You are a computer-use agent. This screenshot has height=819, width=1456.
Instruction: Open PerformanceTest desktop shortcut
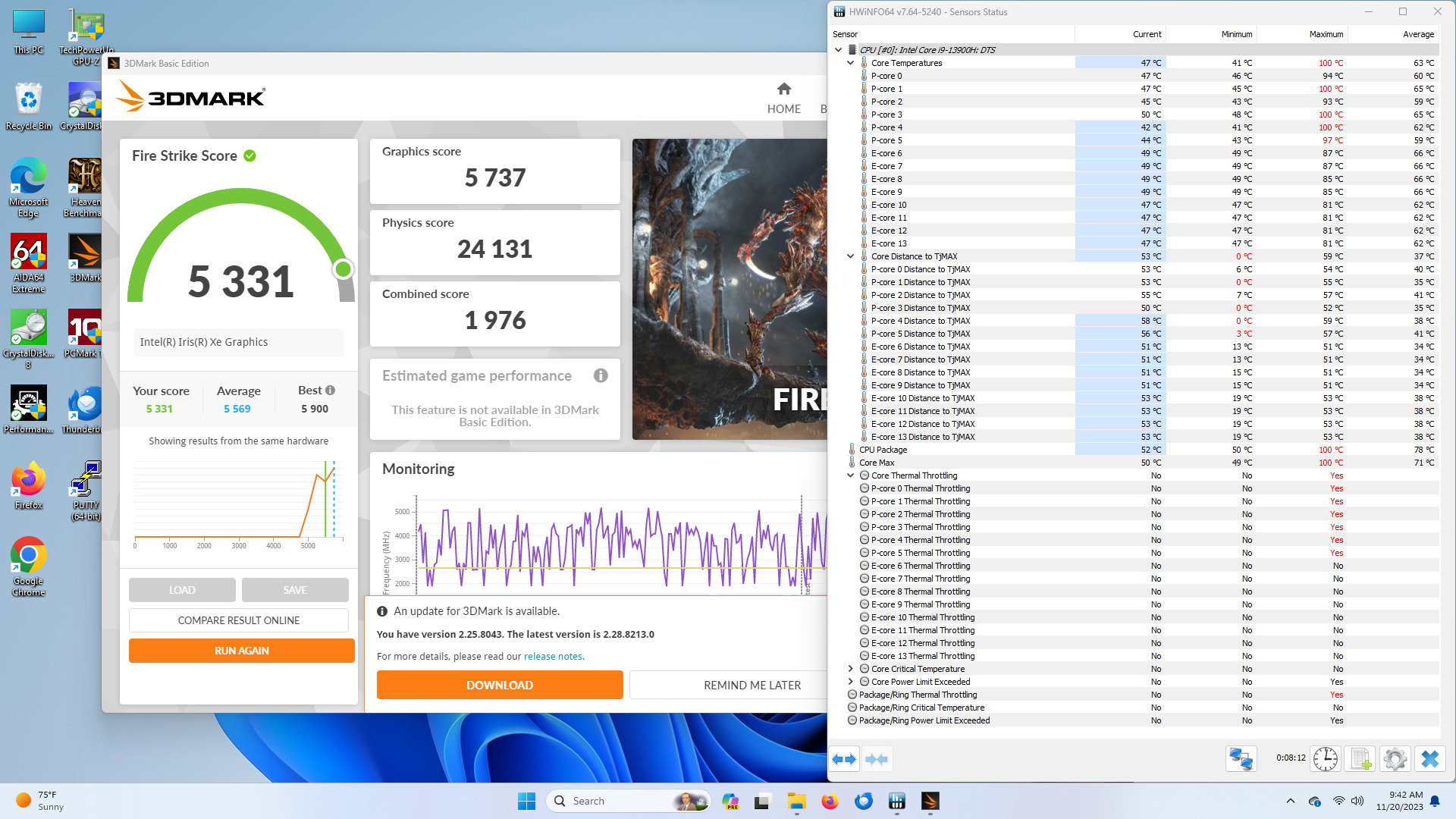[x=28, y=409]
